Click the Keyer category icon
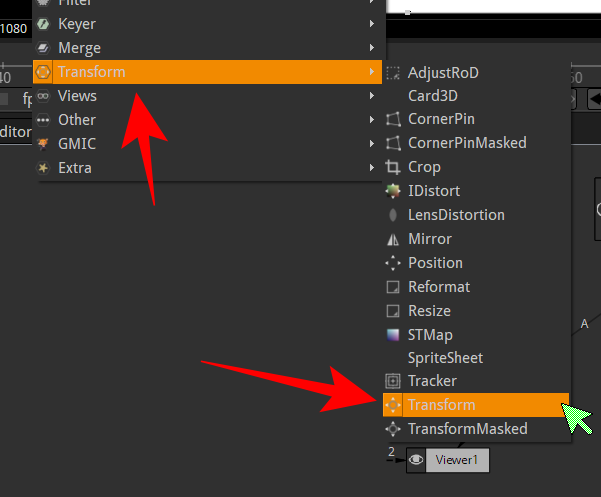 point(43,23)
